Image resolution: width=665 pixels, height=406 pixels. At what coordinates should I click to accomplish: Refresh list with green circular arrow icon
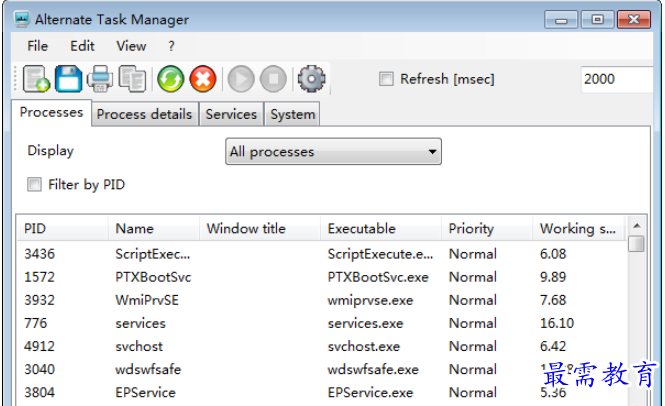(170, 79)
